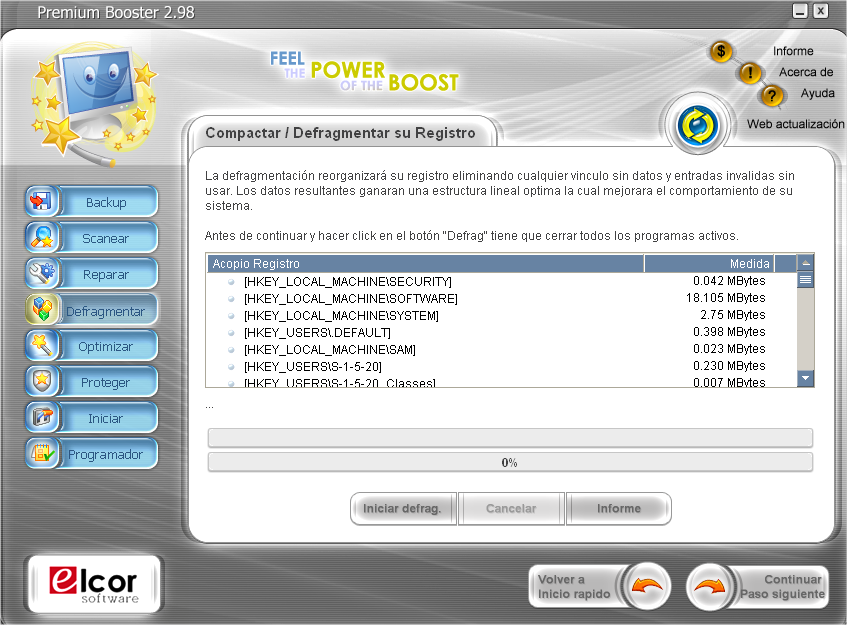Click the registry list scrollbar thumb
Screen dimensions: 847x625
click(805, 280)
